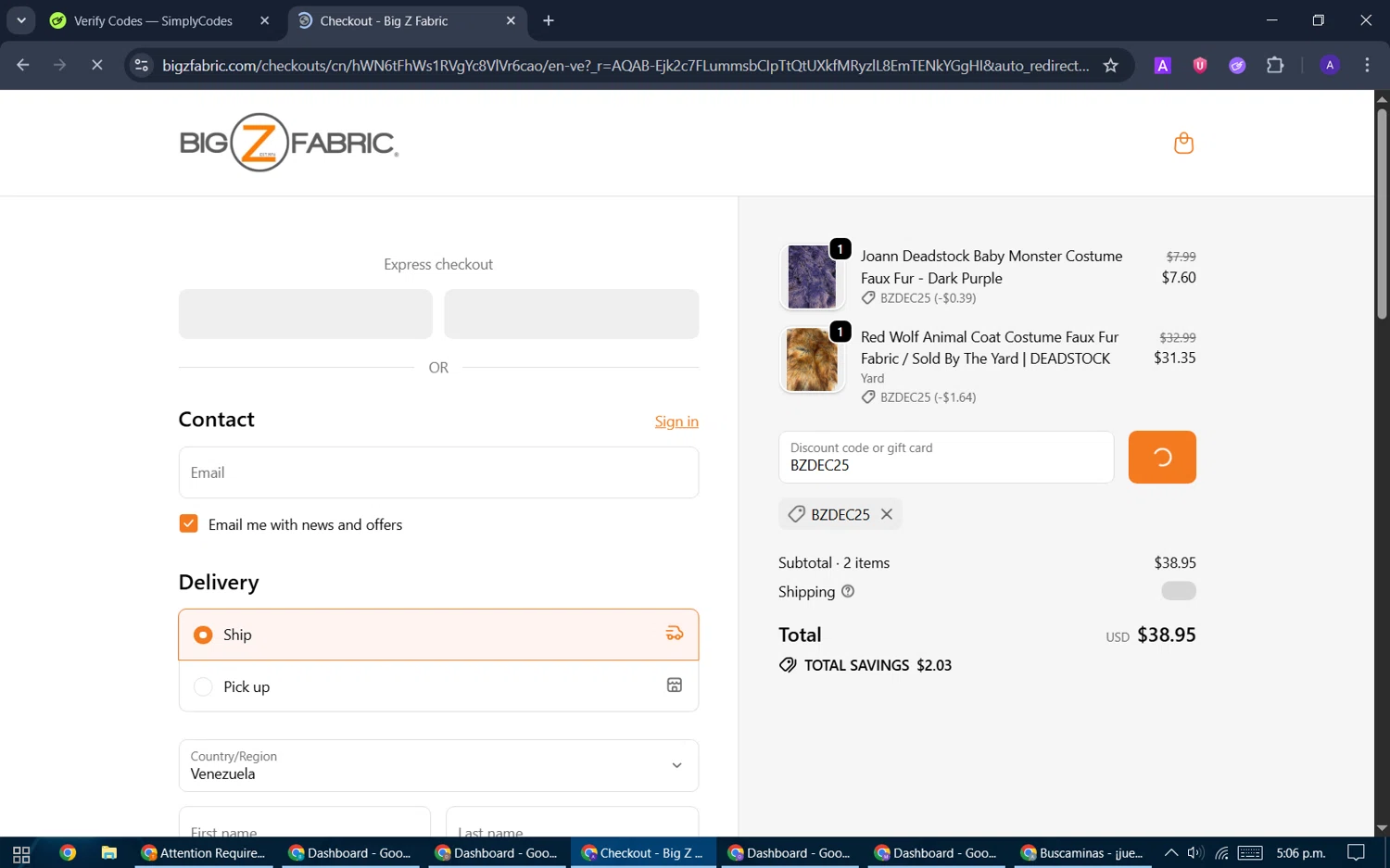The height and width of the screenshot is (868, 1390).
Task: Click the Big Z Fabric logo
Action: coord(288,143)
